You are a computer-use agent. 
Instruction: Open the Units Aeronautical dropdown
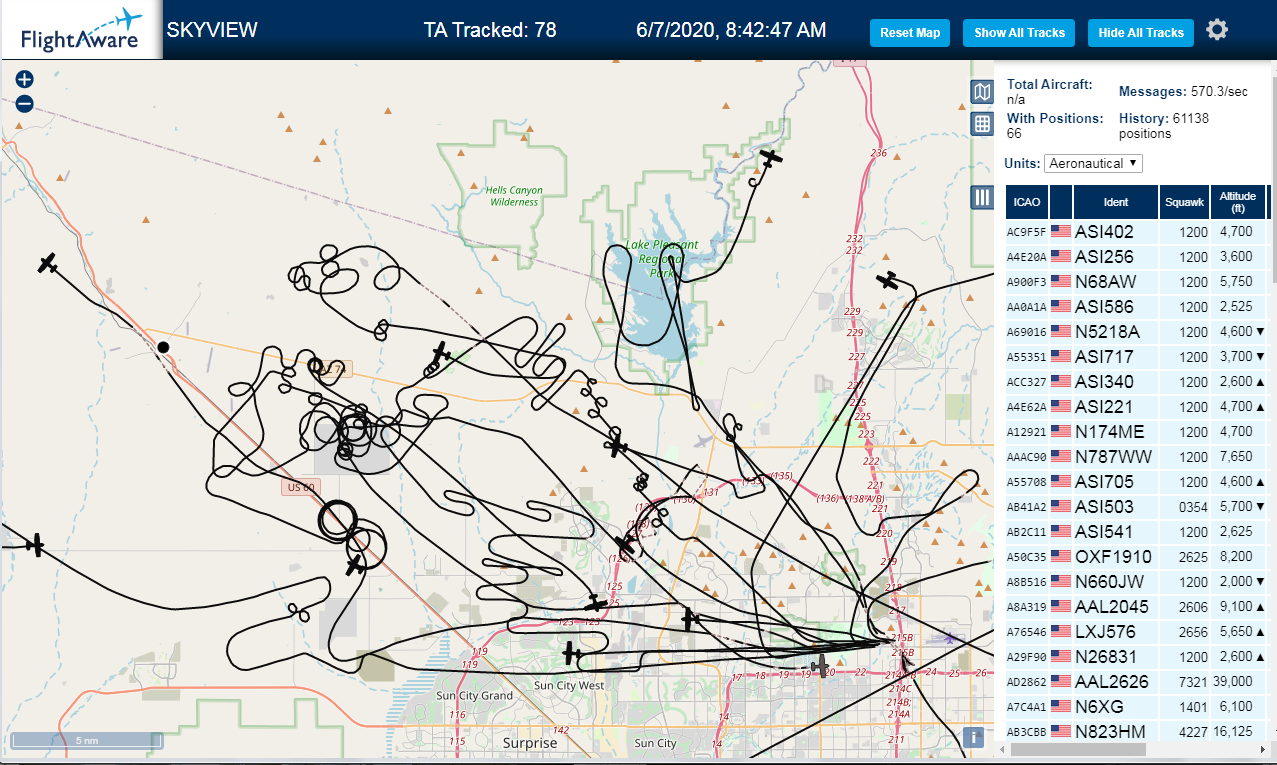pos(1093,163)
